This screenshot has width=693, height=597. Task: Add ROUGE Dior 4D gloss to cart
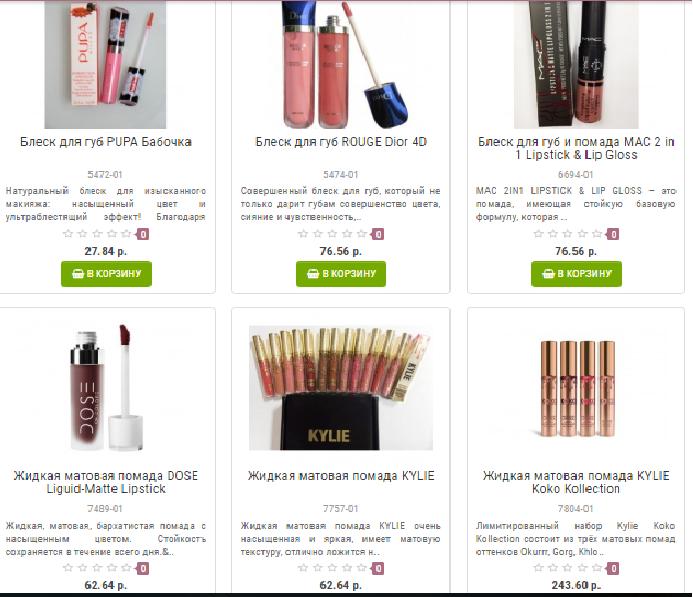coord(341,274)
